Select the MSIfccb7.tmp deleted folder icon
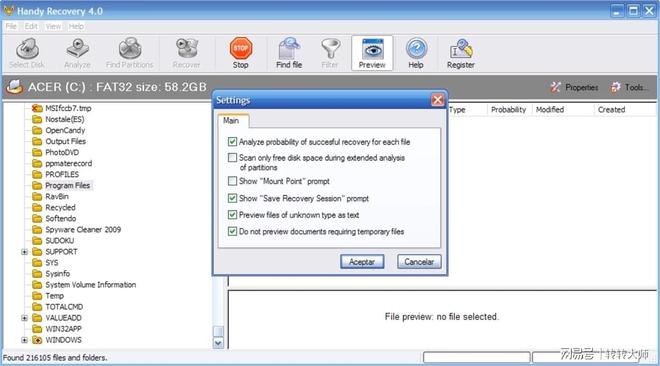The image size is (660, 366). [37, 108]
